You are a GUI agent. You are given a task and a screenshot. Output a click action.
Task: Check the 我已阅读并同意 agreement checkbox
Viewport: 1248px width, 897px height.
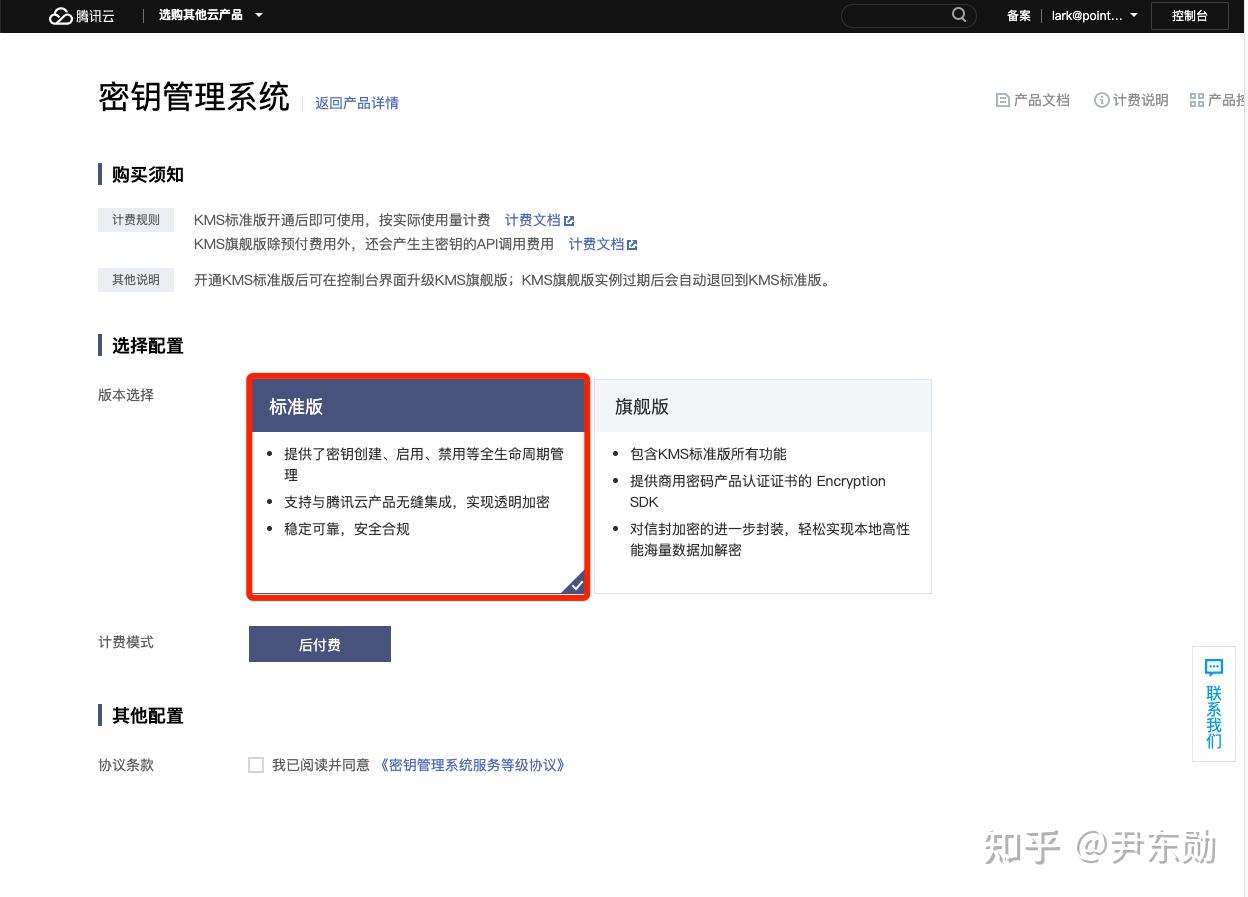(x=256, y=764)
